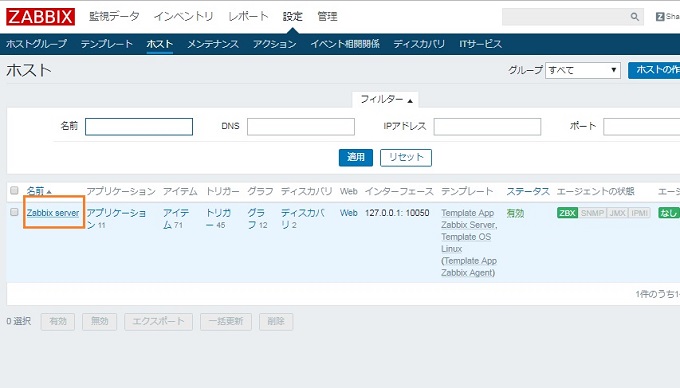This screenshot has width=680, height=388.
Task: Open ディスカバリ 2 link in host row
Action: coord(303,218)
